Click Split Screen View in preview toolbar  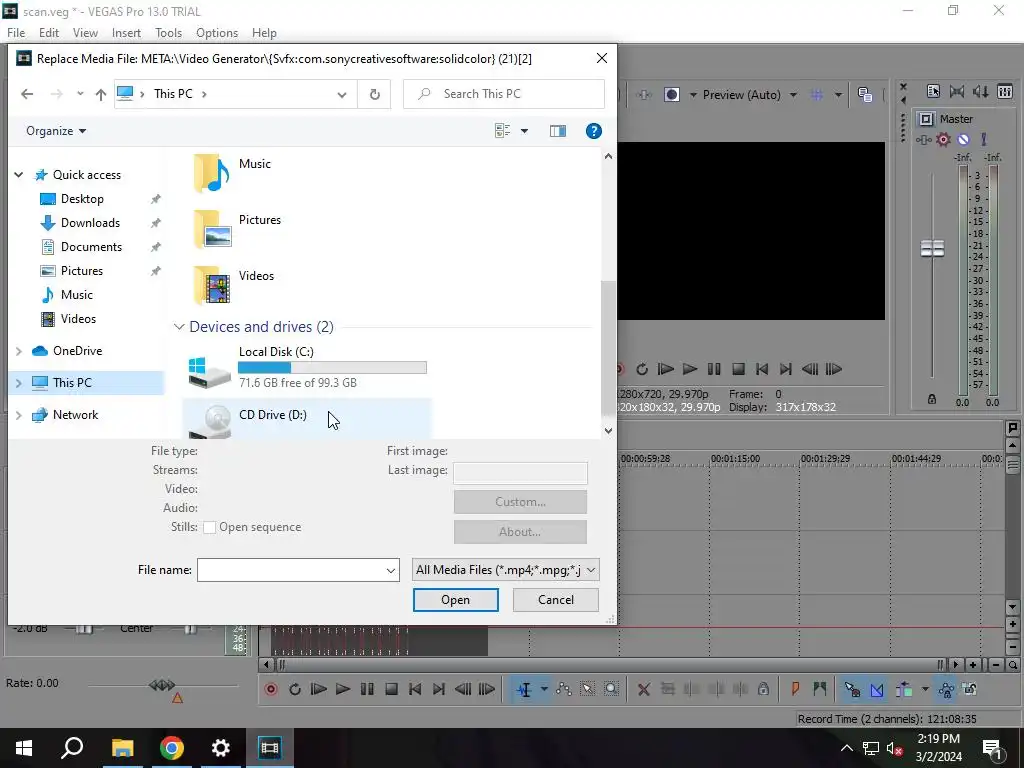671,95
